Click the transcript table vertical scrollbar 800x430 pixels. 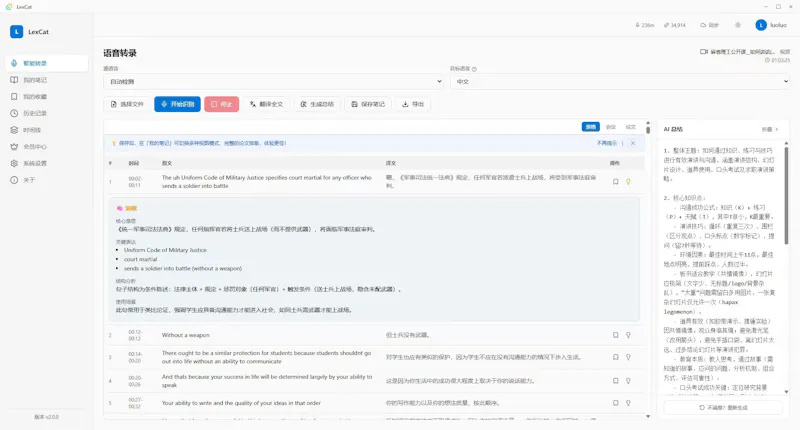coord(648,130)
